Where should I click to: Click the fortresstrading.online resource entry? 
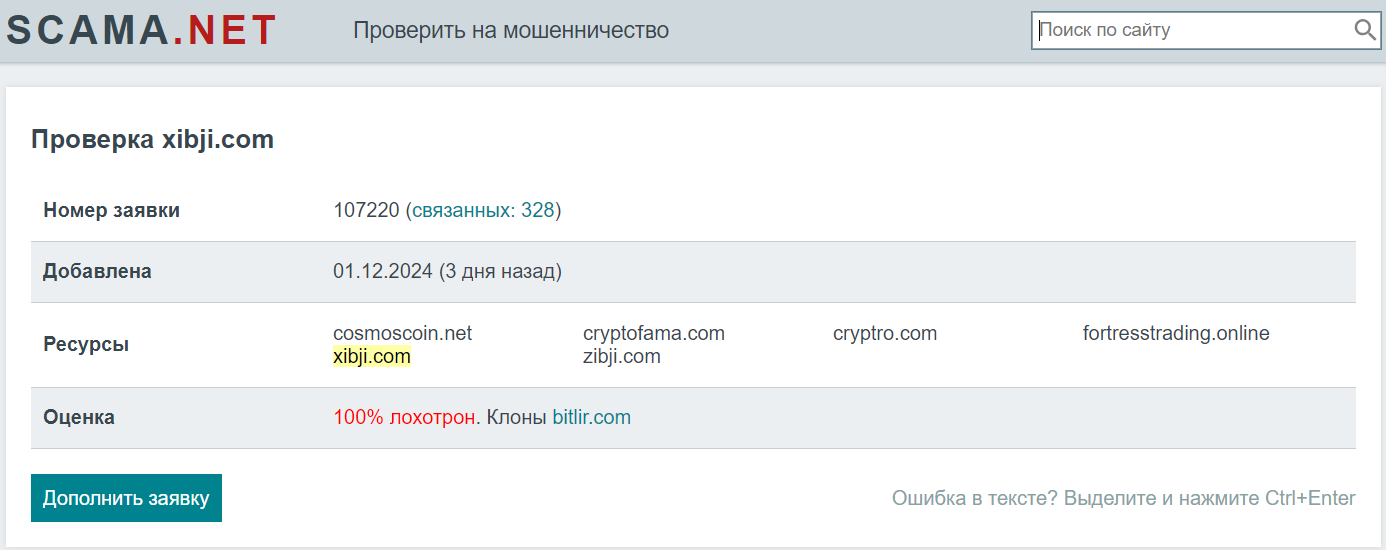point(1175,333)
